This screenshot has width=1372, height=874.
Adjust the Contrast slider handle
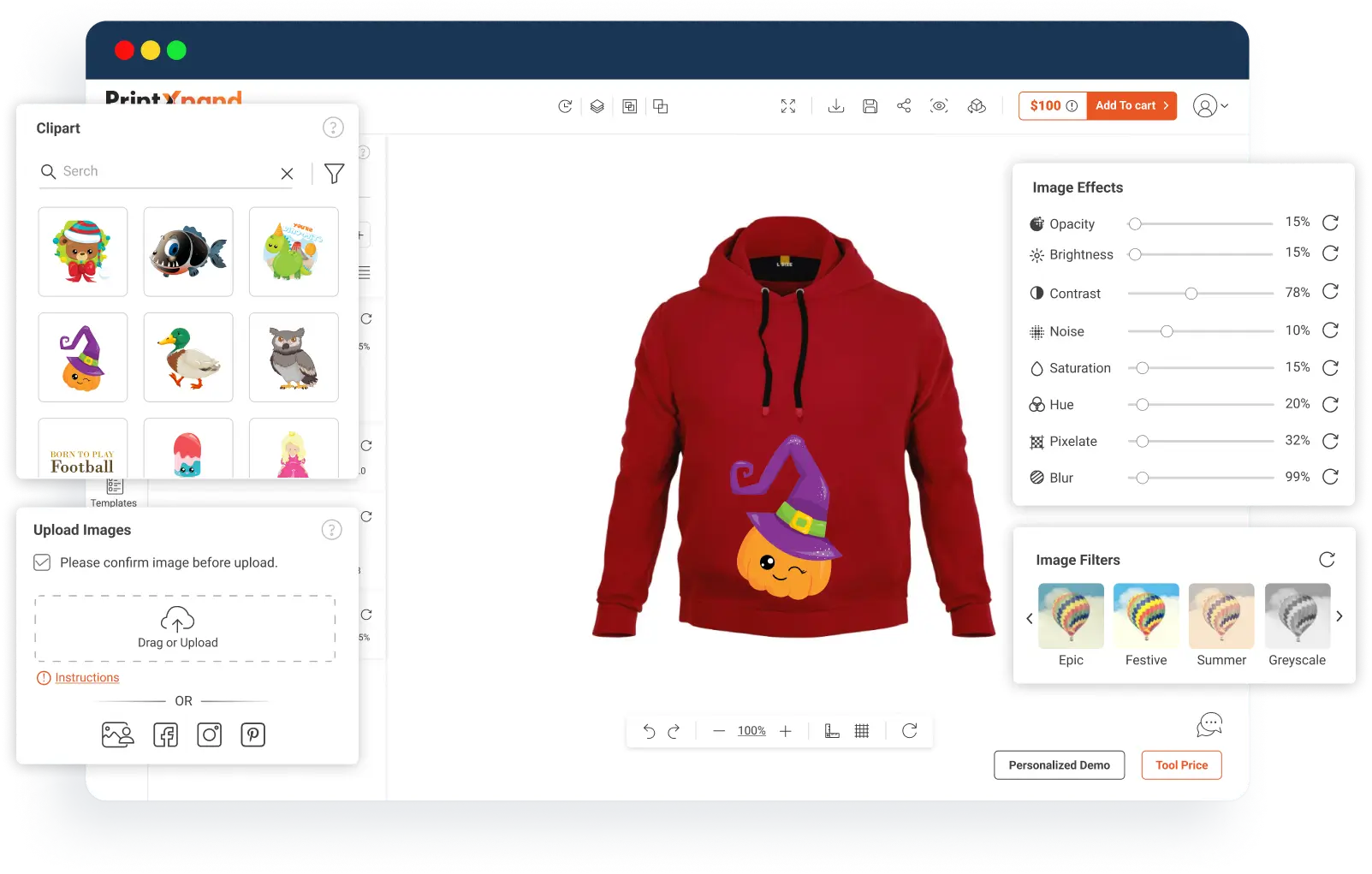point(1191,294)
